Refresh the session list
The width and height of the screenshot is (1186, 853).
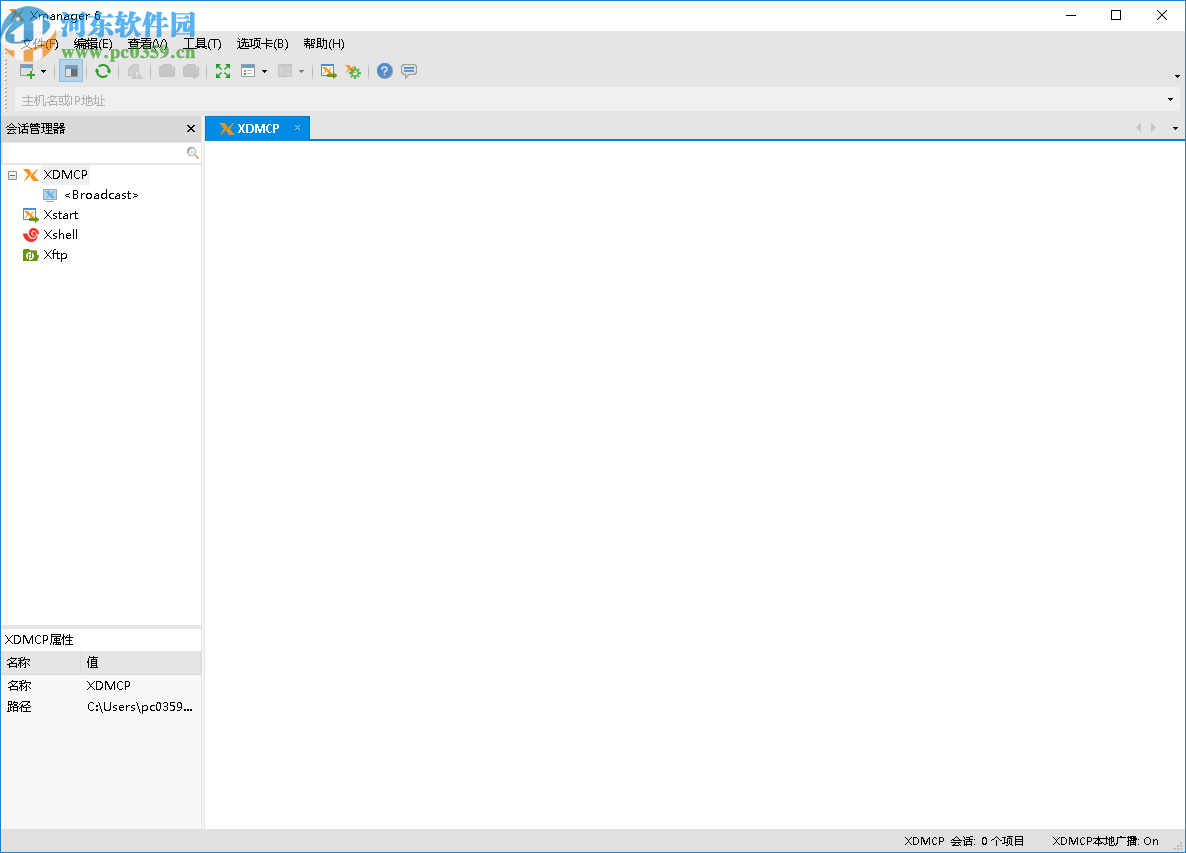[103, 71]
